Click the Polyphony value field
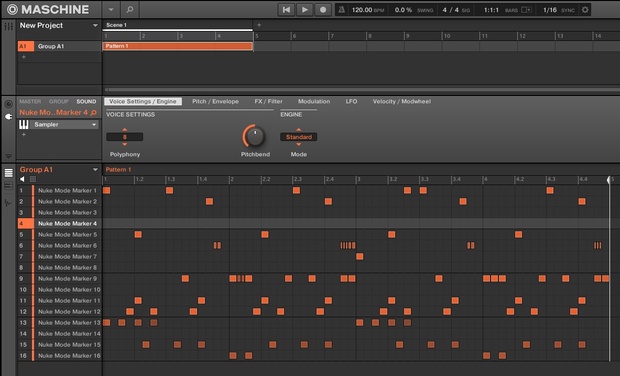 click(125, 137)
